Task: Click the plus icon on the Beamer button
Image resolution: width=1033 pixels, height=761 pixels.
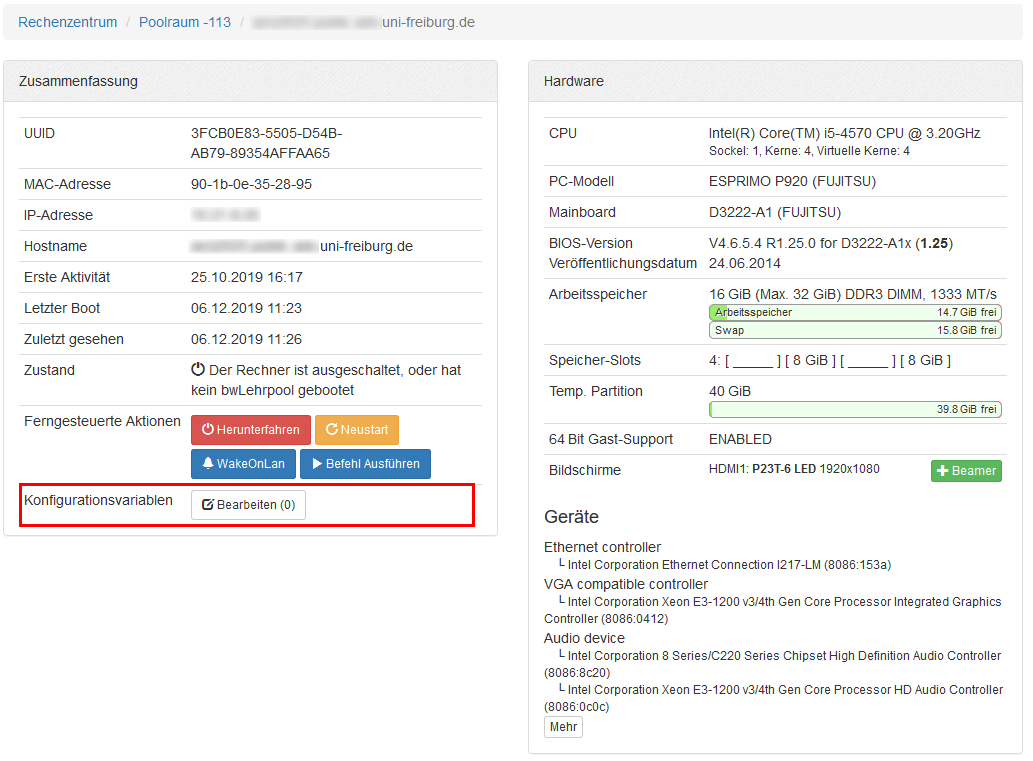Action: tap(942, 471)
